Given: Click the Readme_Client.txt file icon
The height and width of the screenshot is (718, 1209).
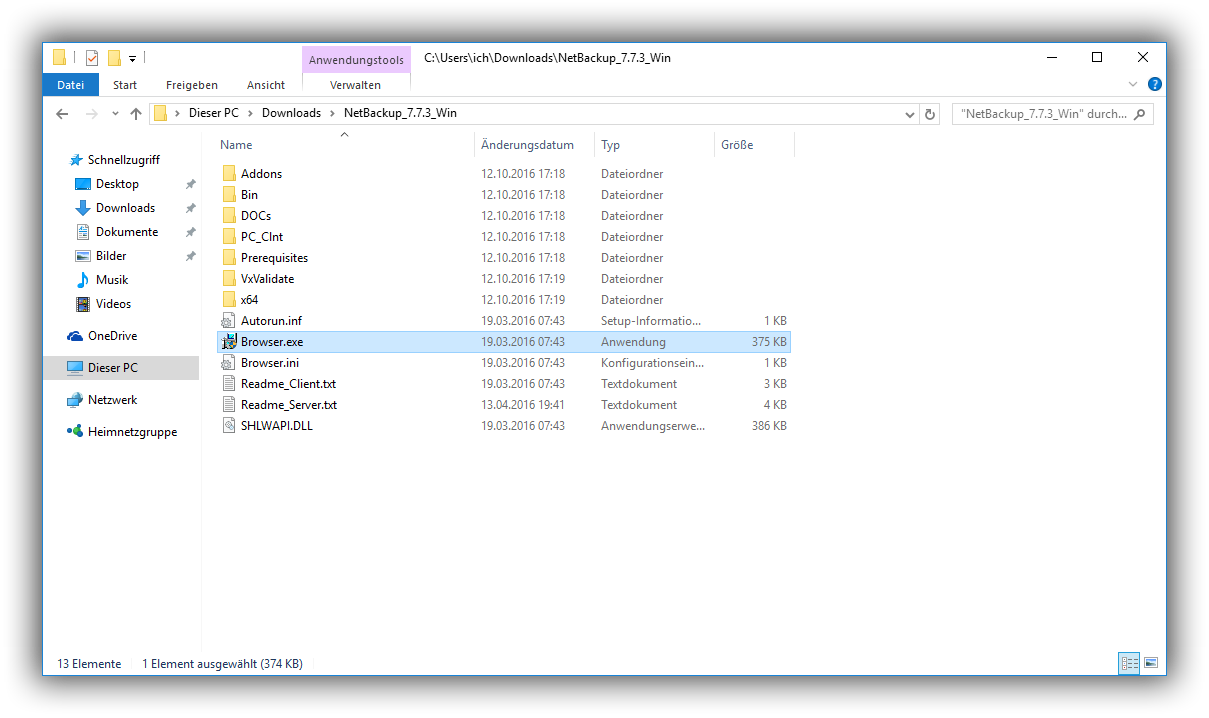Looking at the screenshot, I should 229,384.
